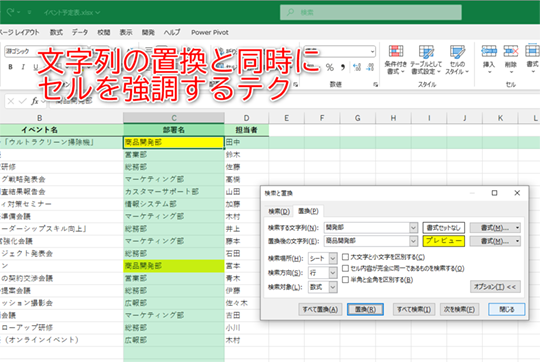The height and width of the screenshot is (362, 540).
Task: Increase decimal places button
Action: (x=357, y=67)
